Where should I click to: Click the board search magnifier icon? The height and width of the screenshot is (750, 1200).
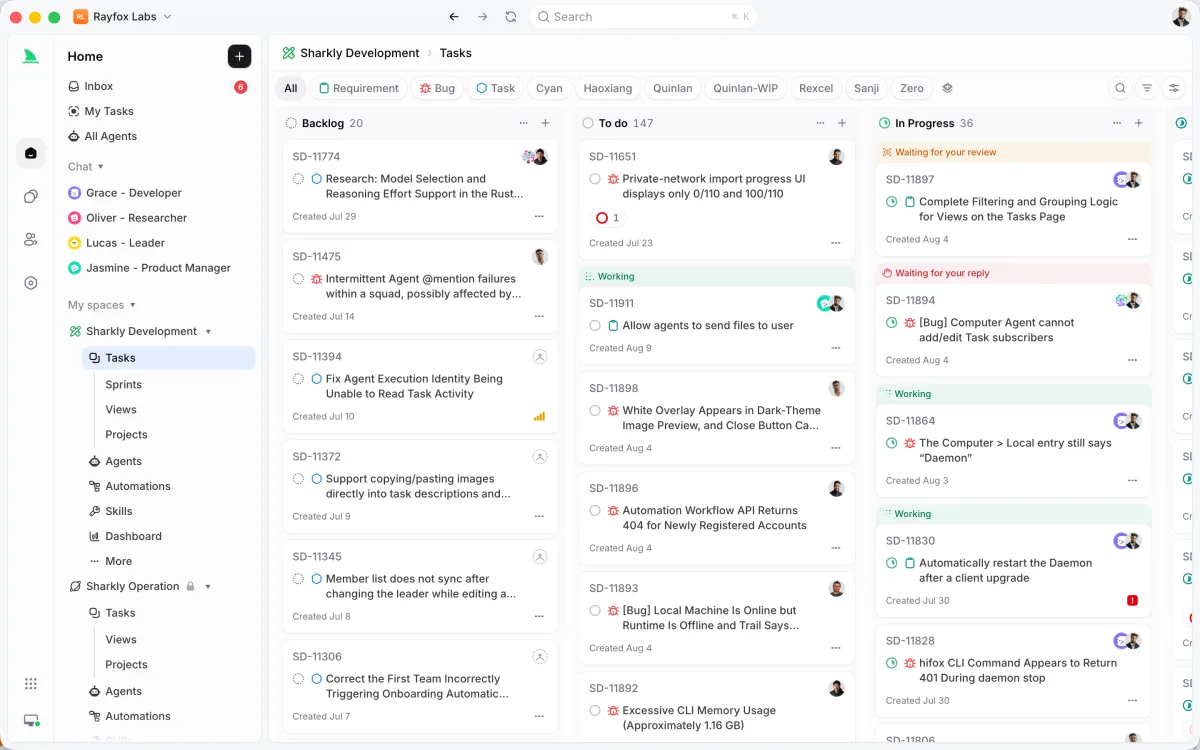click(x=1120, y=88)
